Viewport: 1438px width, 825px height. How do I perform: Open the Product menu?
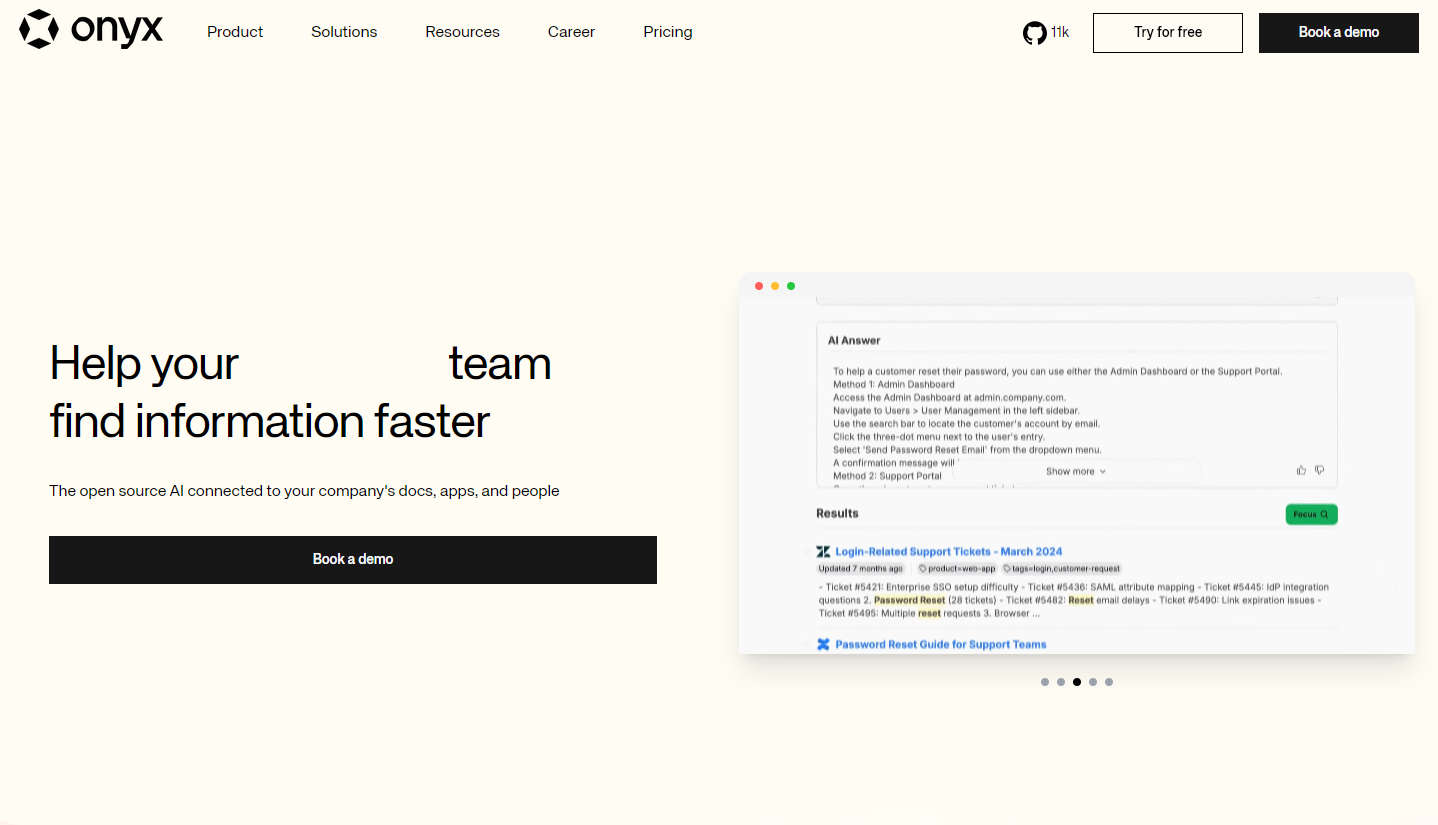point(235,32)
